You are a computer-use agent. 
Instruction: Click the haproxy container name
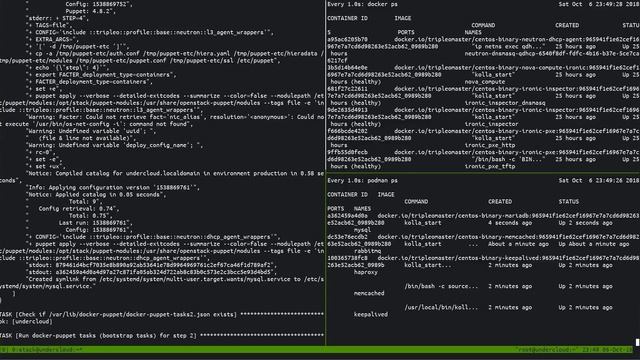click(x=366, y=272)
